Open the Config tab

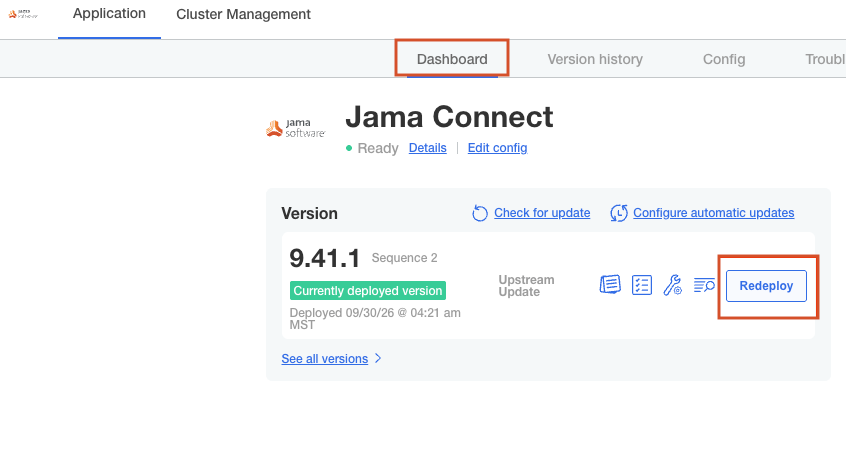724,59
